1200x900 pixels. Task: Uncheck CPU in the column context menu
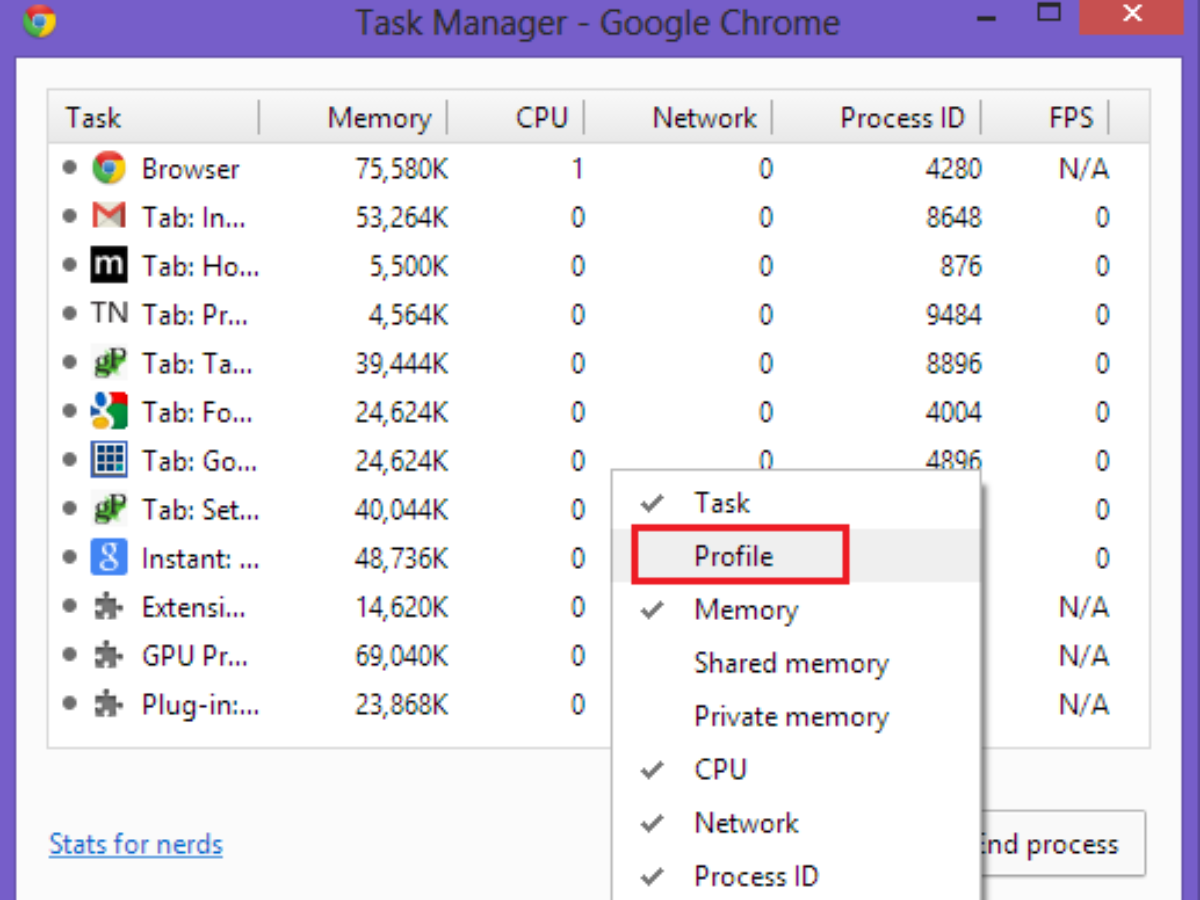(796, 770)
